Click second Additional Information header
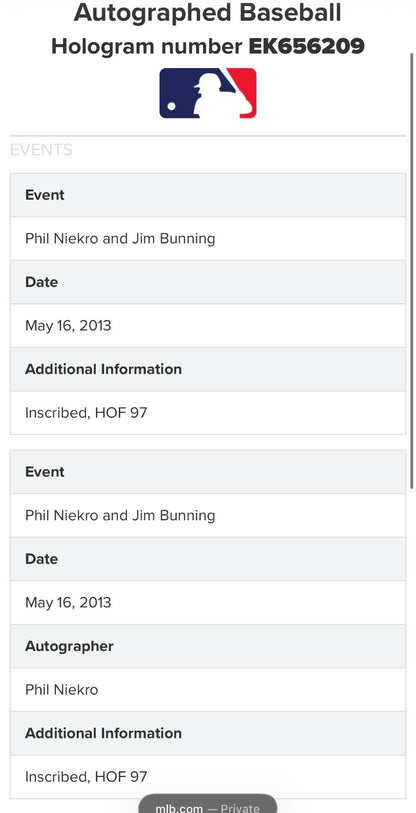416x813 pixels. pos(207,733)
